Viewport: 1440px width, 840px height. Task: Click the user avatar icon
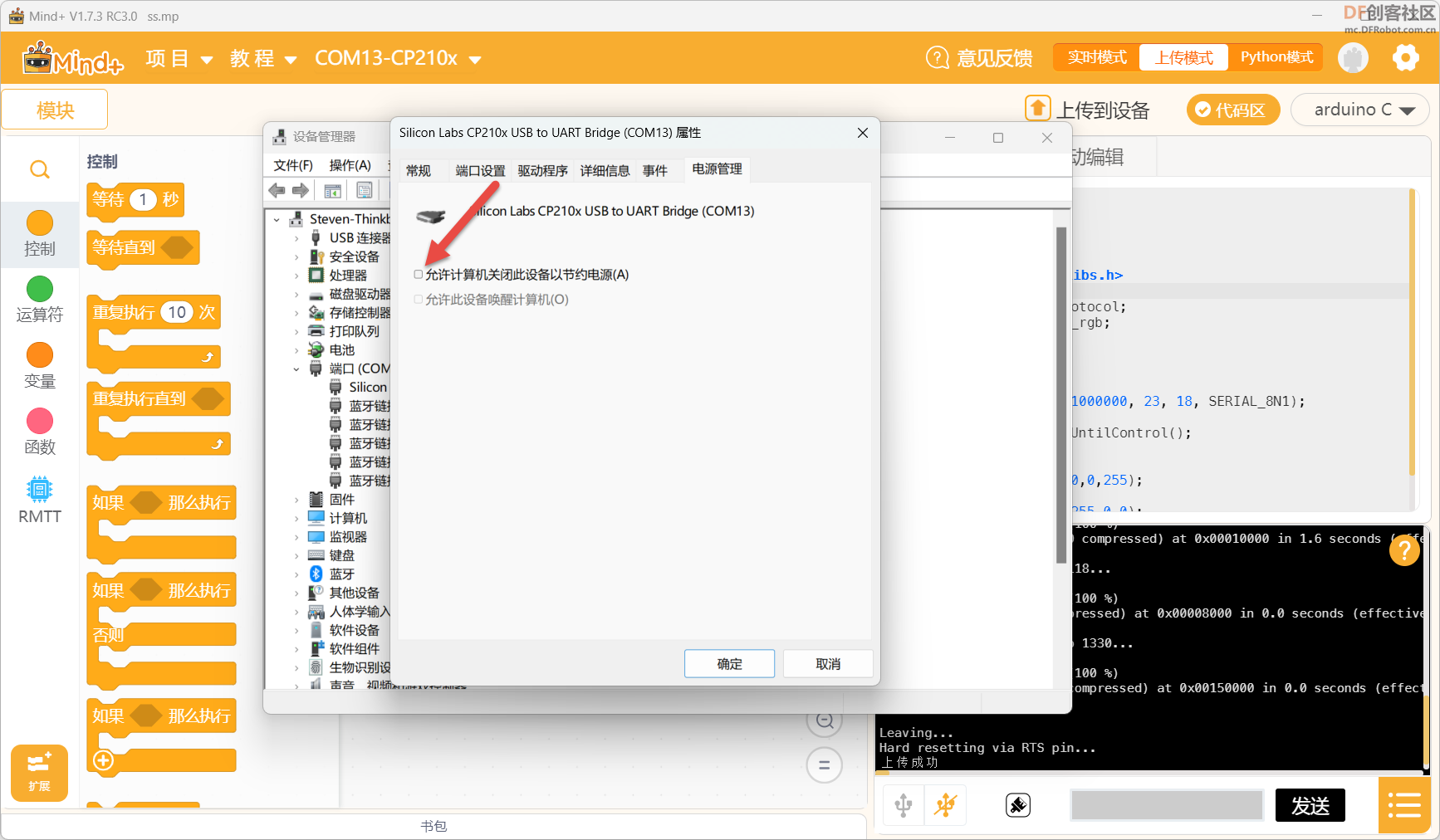click(1354, 57)
